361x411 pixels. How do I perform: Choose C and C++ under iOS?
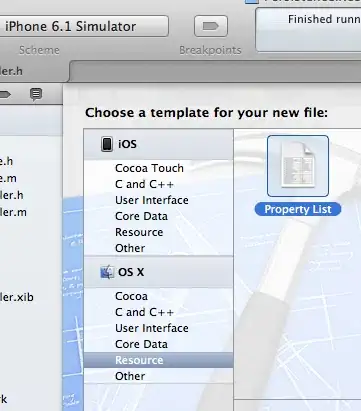pyautogui.click(x=144, y=184)
